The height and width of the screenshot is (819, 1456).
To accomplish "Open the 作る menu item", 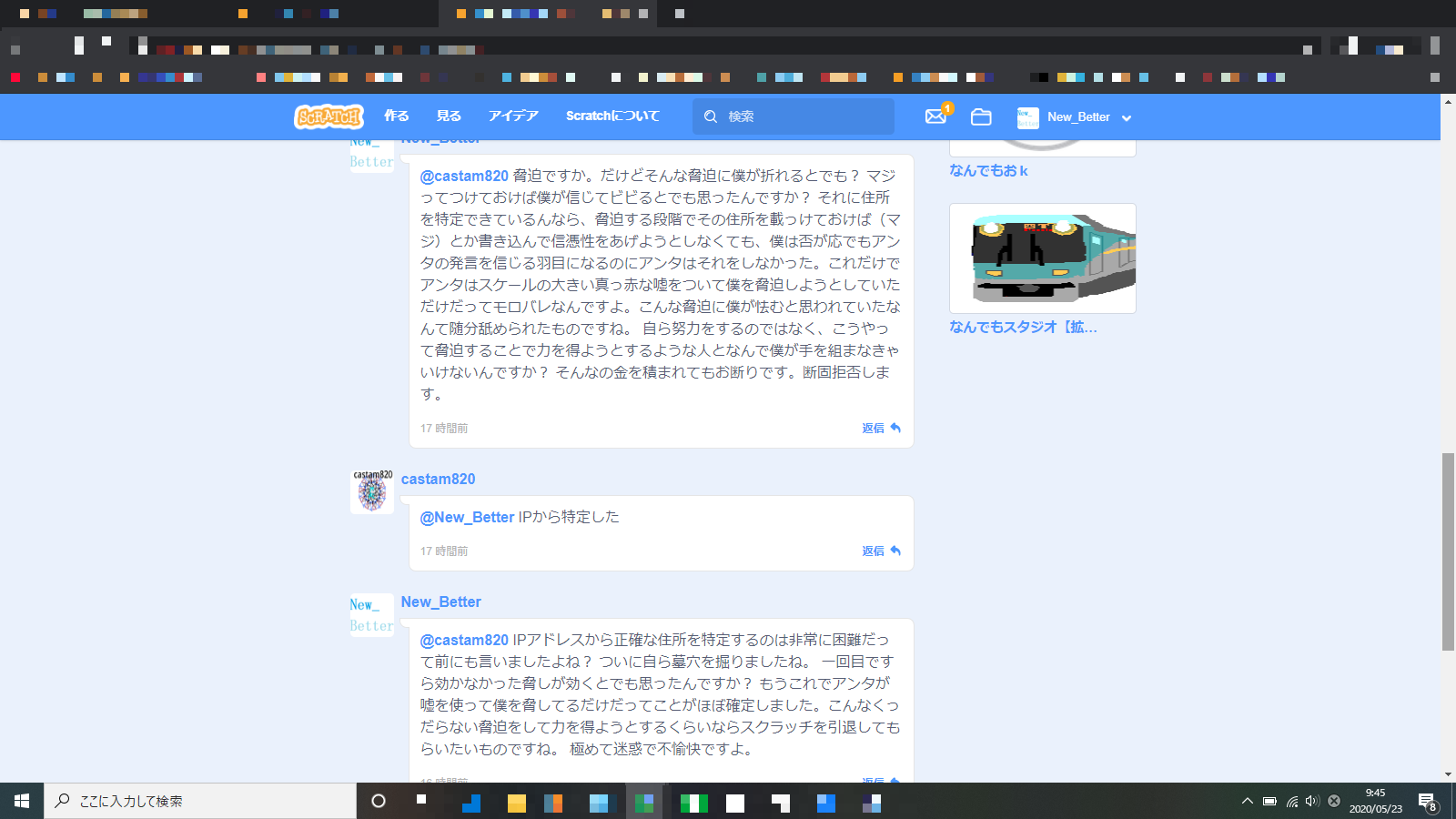I will pyautogui.click(x=396, y=116).
